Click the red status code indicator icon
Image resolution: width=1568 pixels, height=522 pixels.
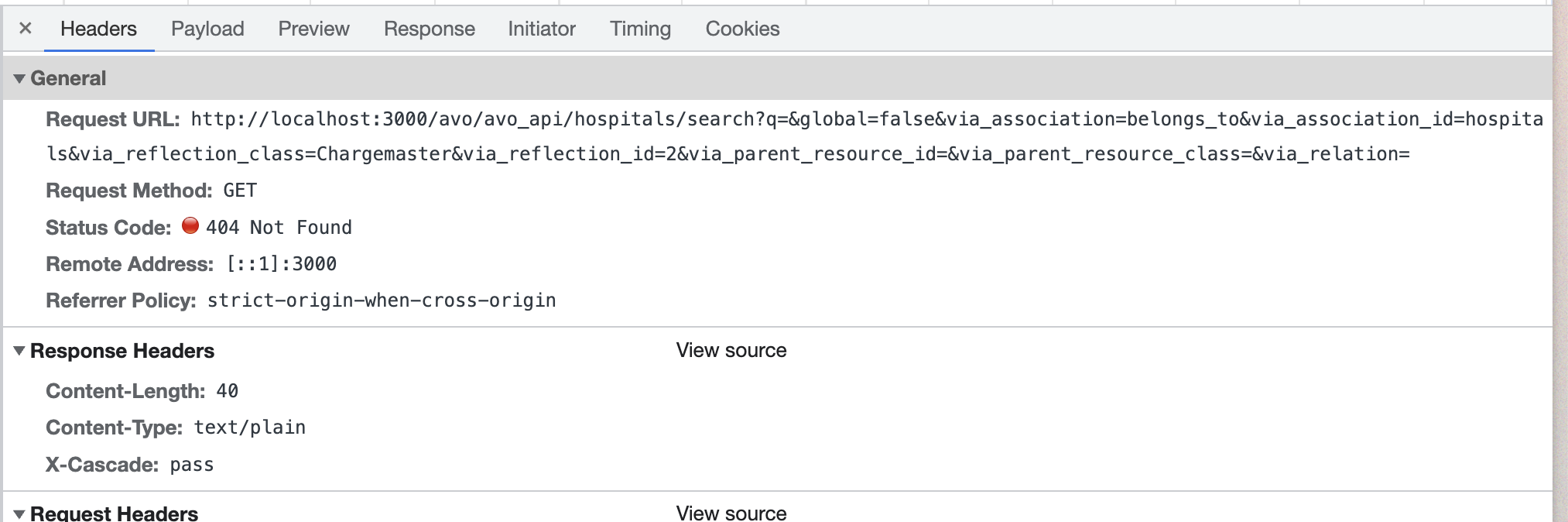click(x=190, y=225)
